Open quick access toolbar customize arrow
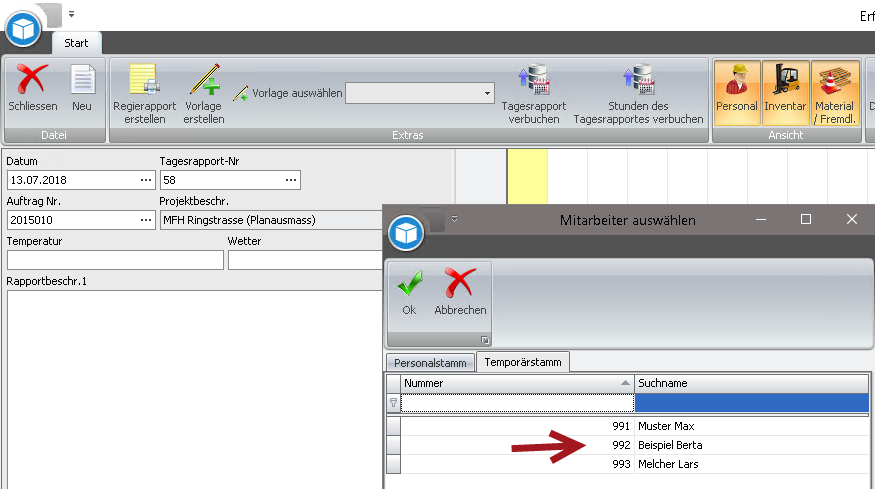 click(x=71, y=14)
